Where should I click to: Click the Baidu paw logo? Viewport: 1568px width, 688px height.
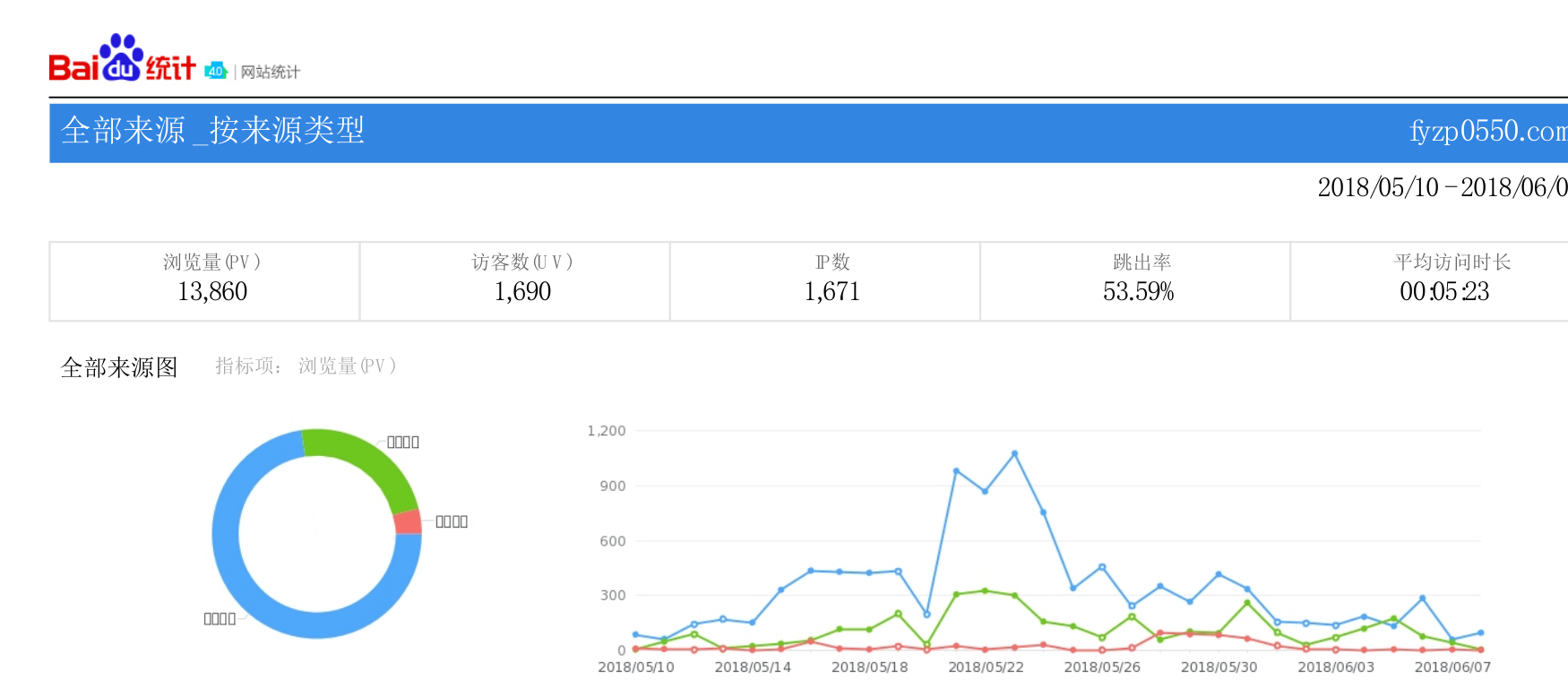click(x=122, y=57)
